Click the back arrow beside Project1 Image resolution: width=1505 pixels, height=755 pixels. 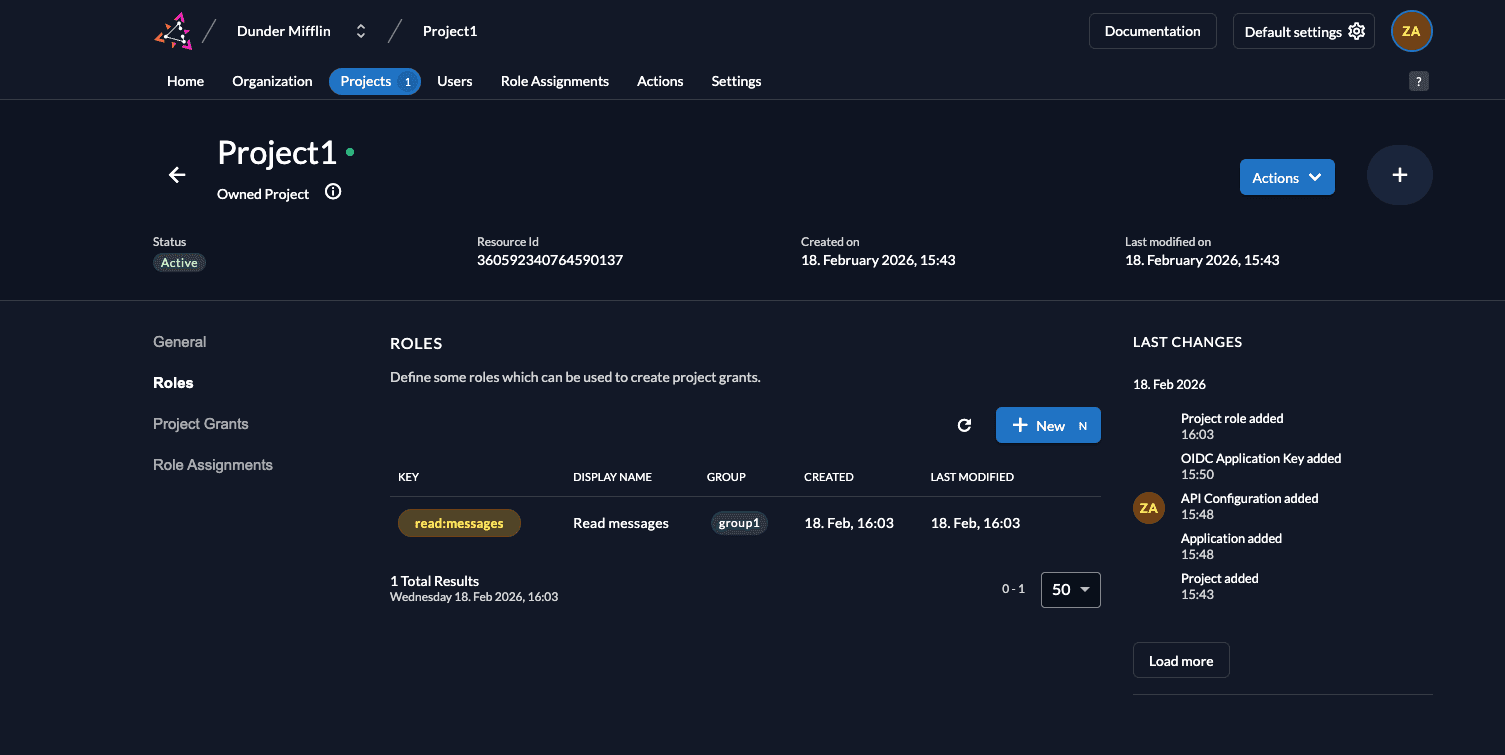(177, 175)
